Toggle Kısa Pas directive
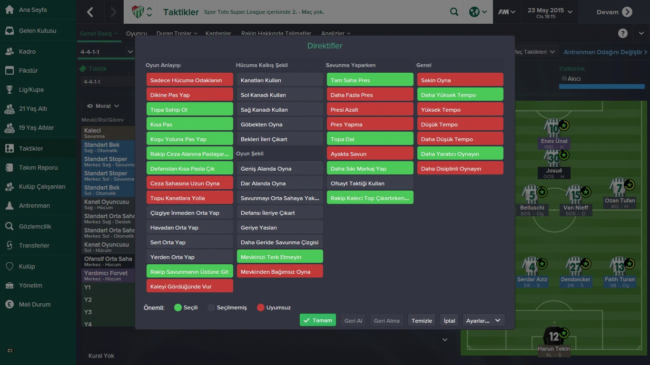Screen dimensions: 650x365 click(189, 124)
